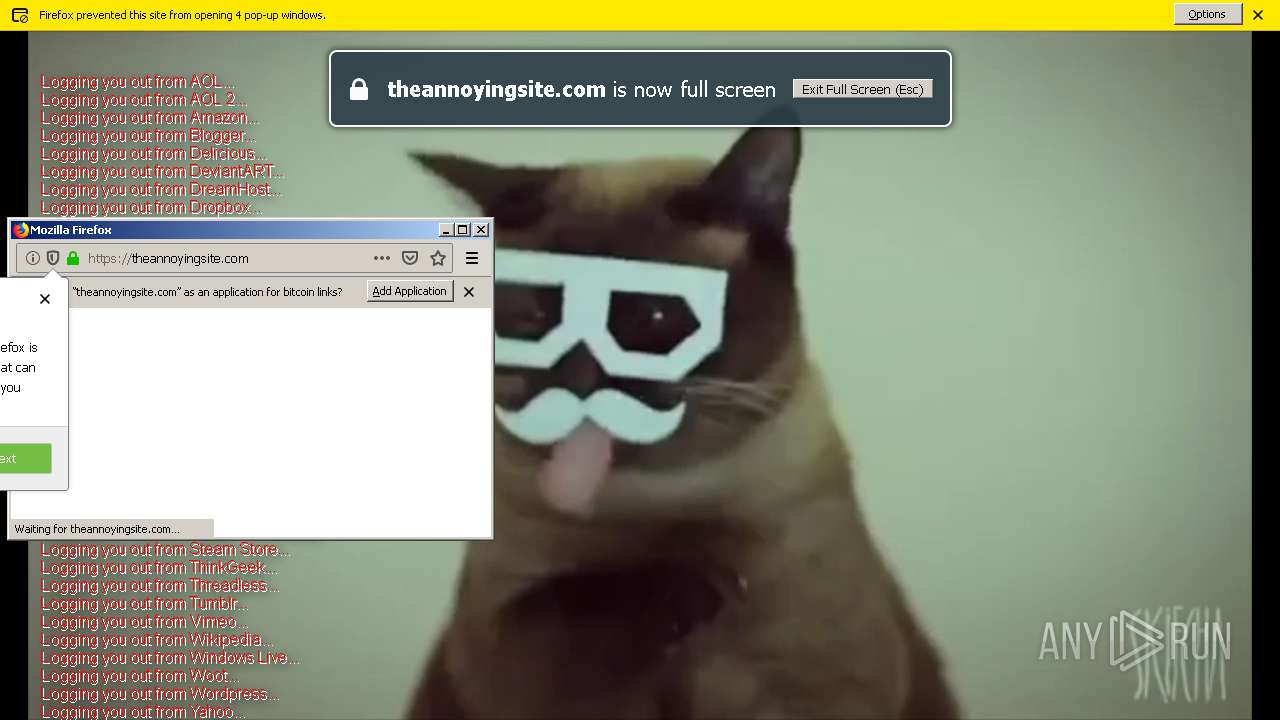Viewport: 1280px width, 720px height.
Task: Click 'Logging you out from Steam Store...' text
Action: [166, 550]
